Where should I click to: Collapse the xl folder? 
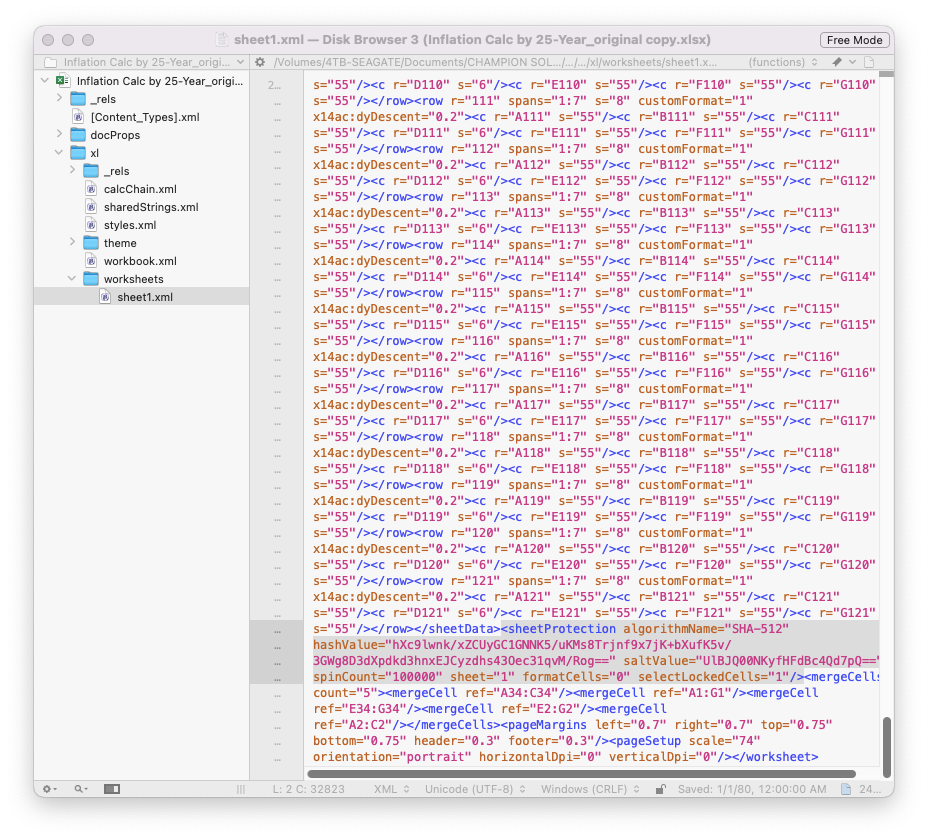[59, 153]
